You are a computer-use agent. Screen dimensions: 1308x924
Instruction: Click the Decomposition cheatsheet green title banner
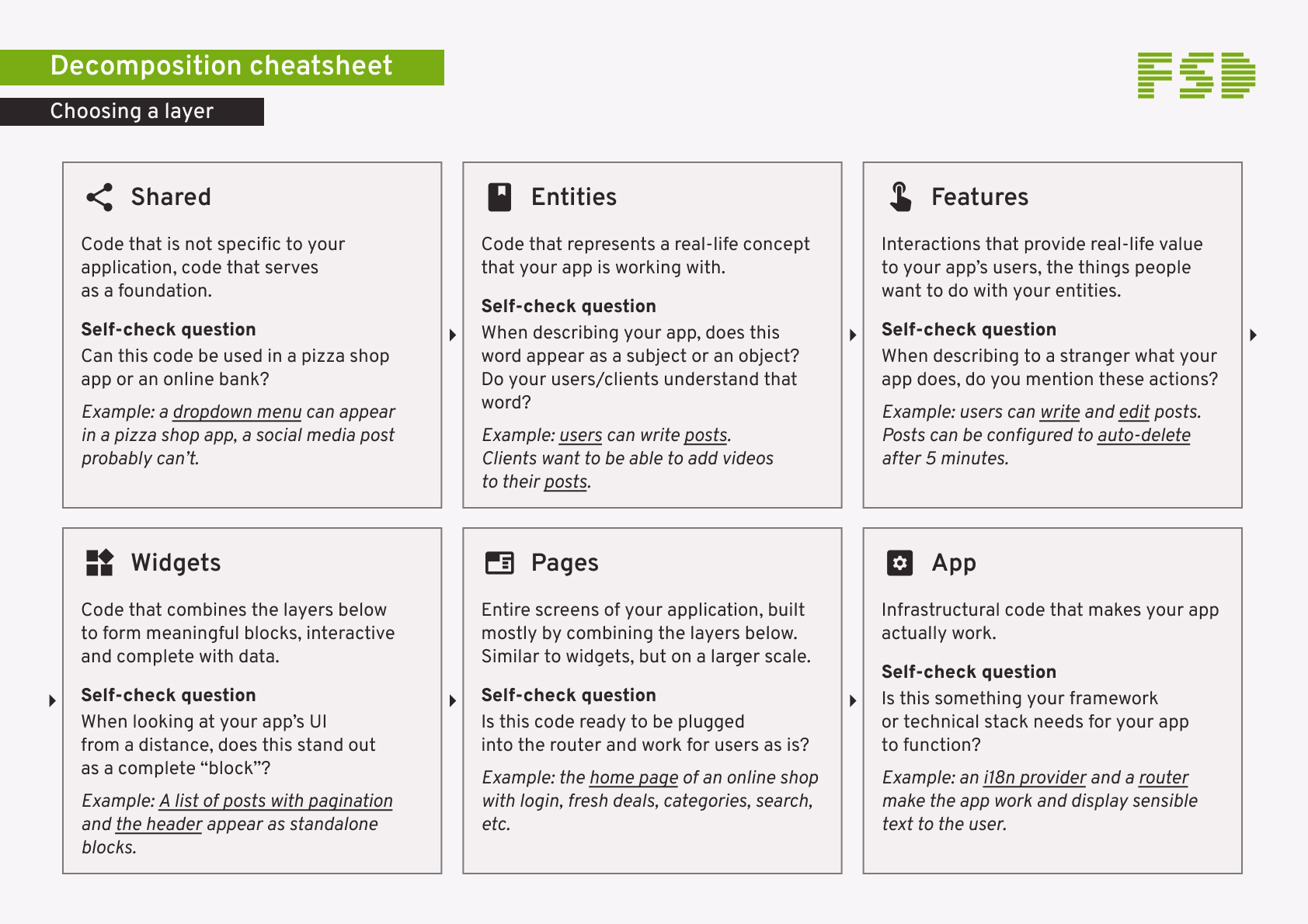click(x=222, y=68)
